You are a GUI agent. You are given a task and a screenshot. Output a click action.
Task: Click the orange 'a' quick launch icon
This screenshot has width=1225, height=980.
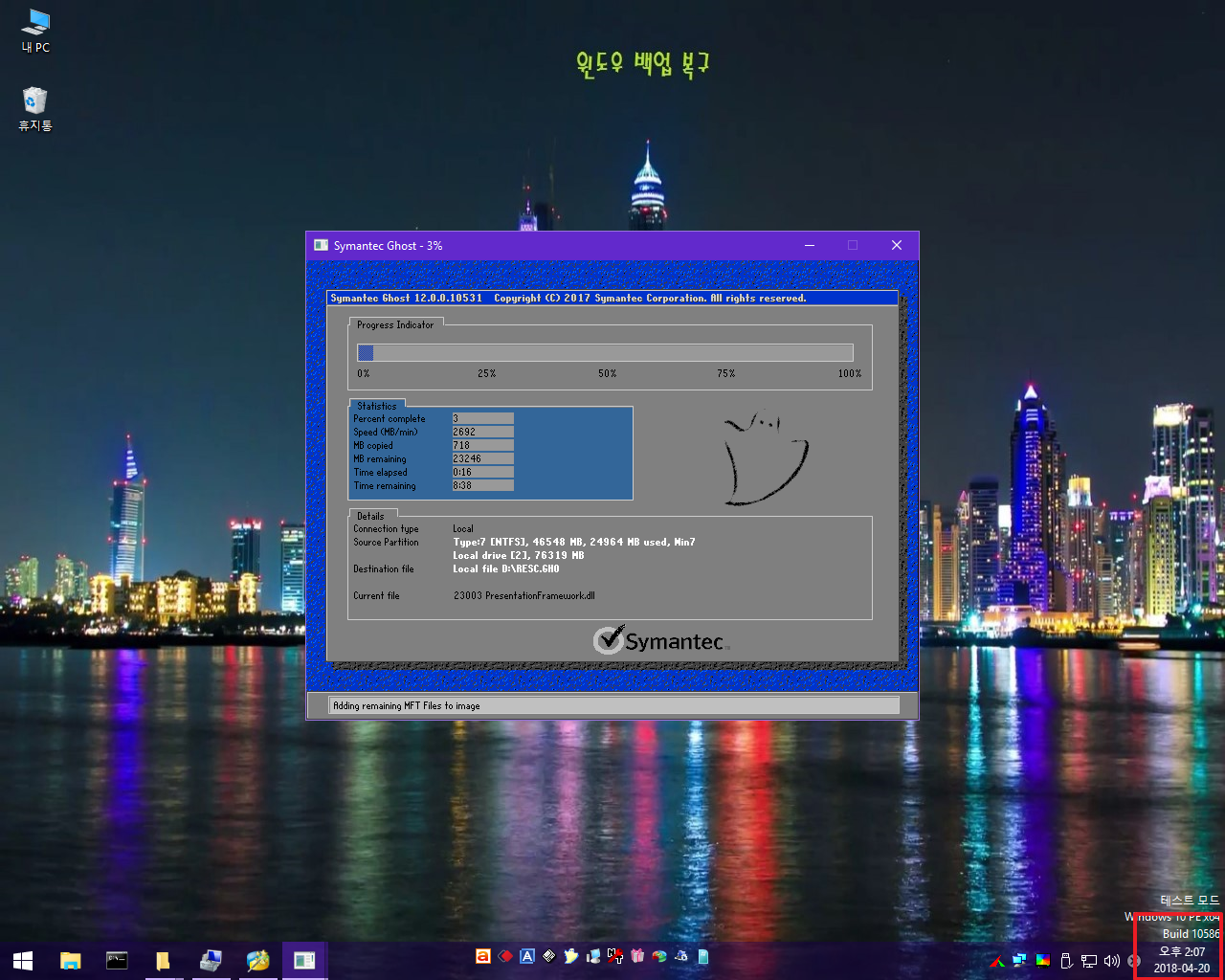point(483,956)
